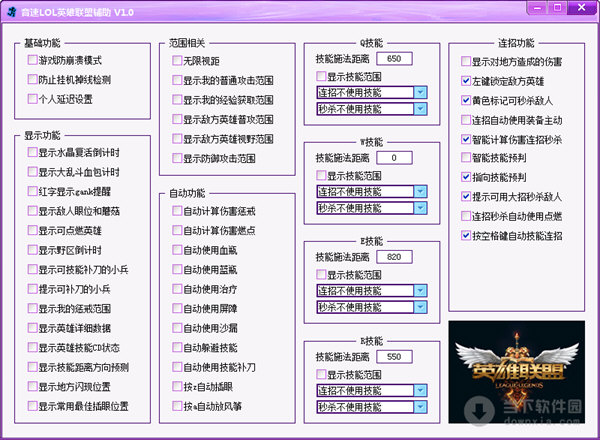Tick 防止挂机掉线检测 option

point(32,79)
